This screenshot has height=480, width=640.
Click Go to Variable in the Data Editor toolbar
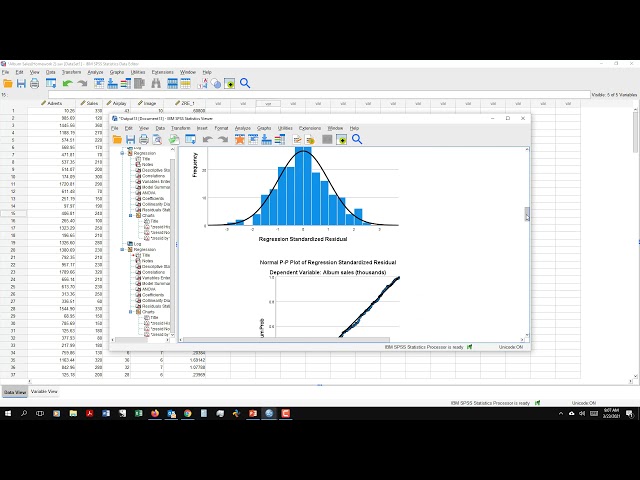pyautogui.click(x=112, y=84)
